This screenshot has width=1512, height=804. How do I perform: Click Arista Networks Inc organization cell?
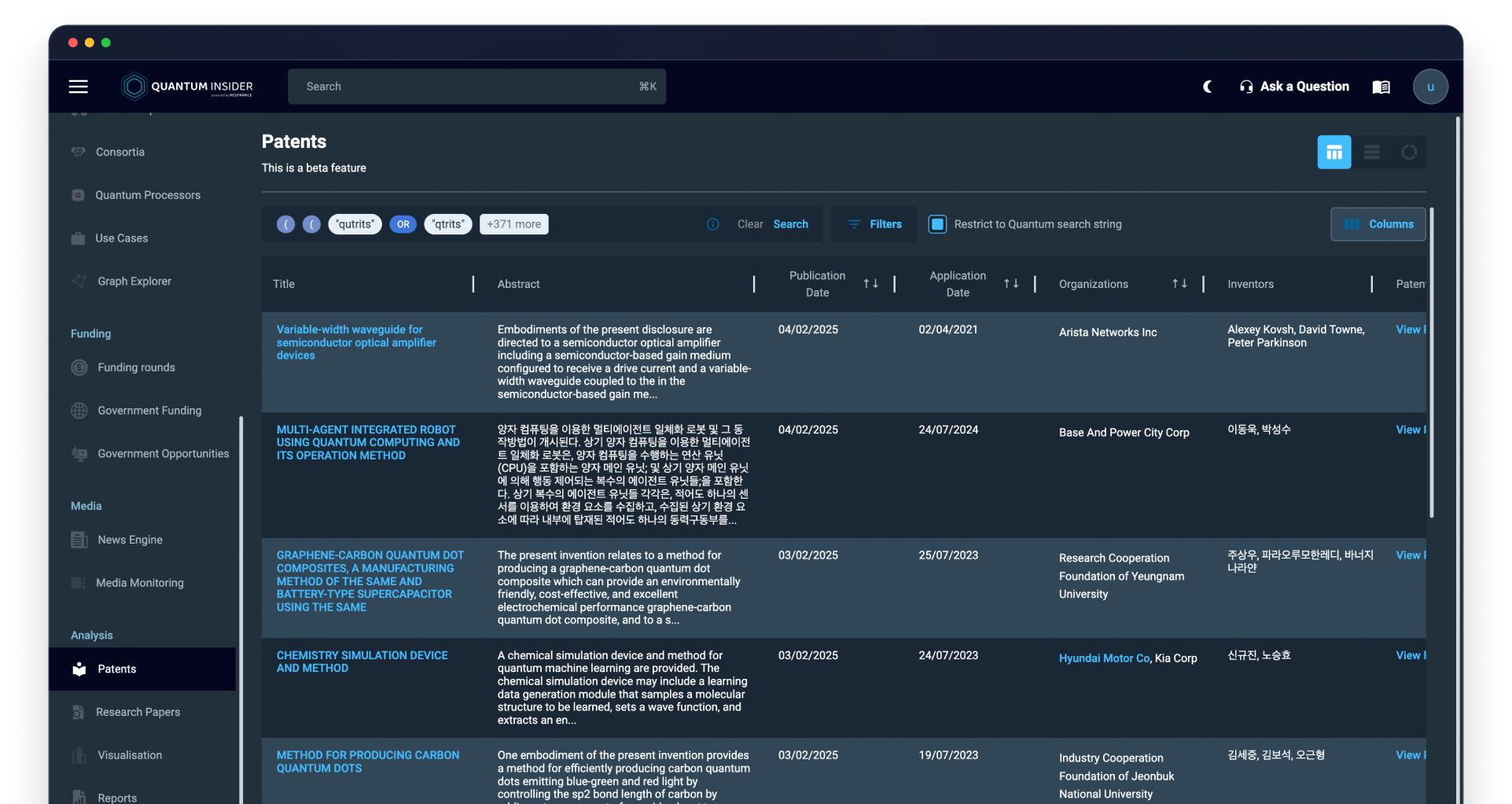[1108, 332]
